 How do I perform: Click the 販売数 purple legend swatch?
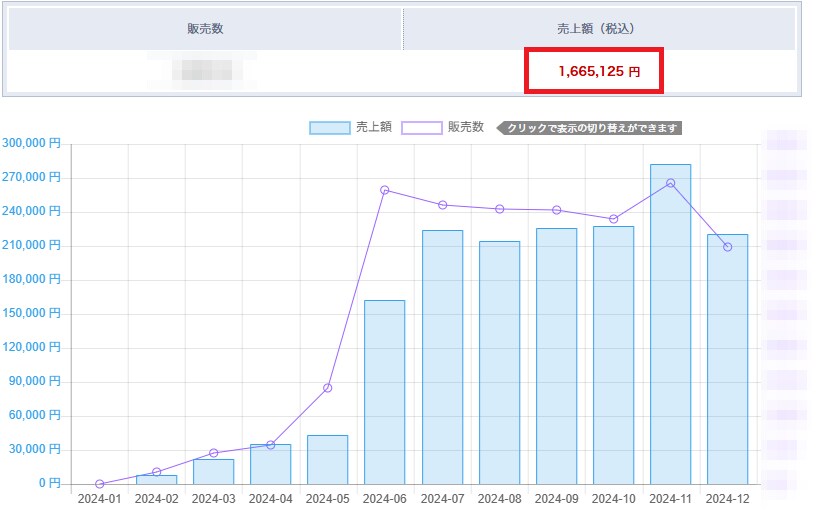click(422, 128)
